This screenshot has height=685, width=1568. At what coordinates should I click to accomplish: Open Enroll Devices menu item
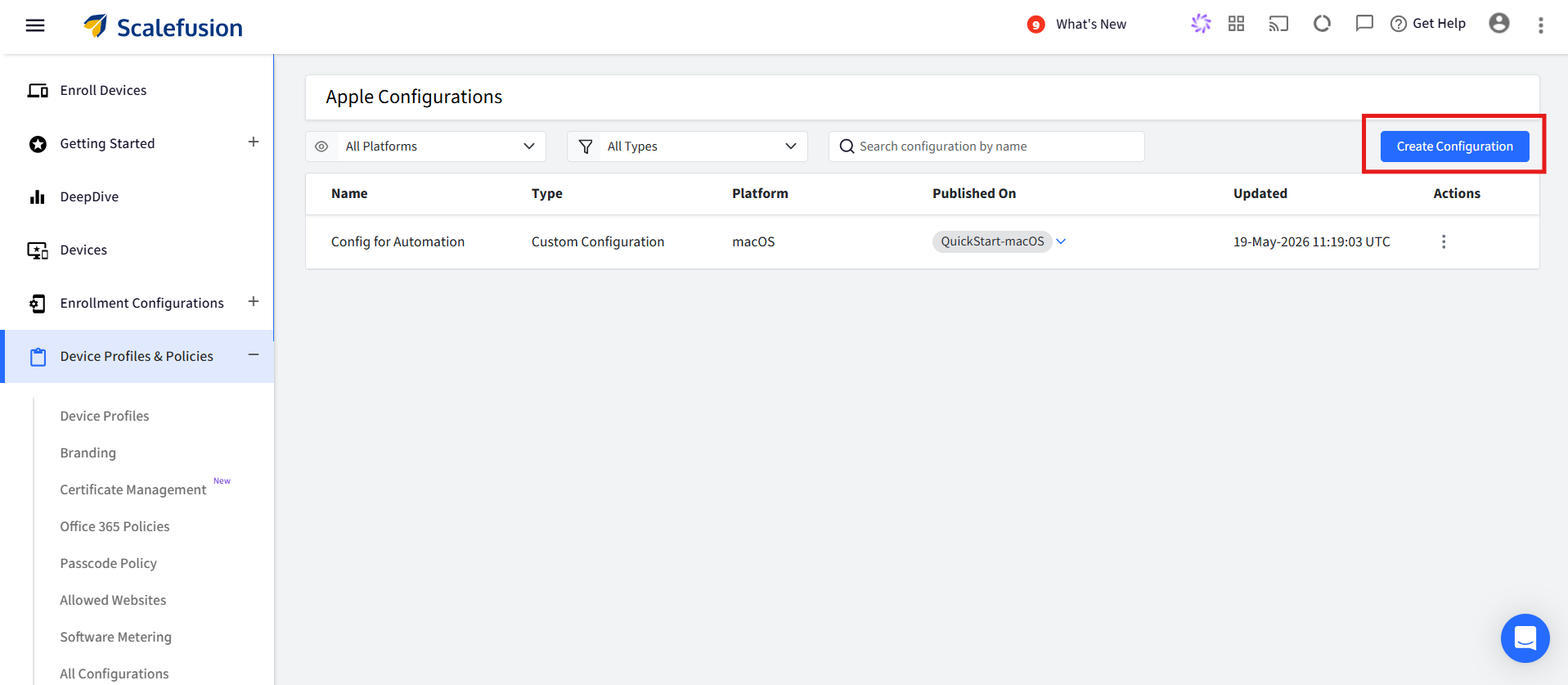pos(103,90)
